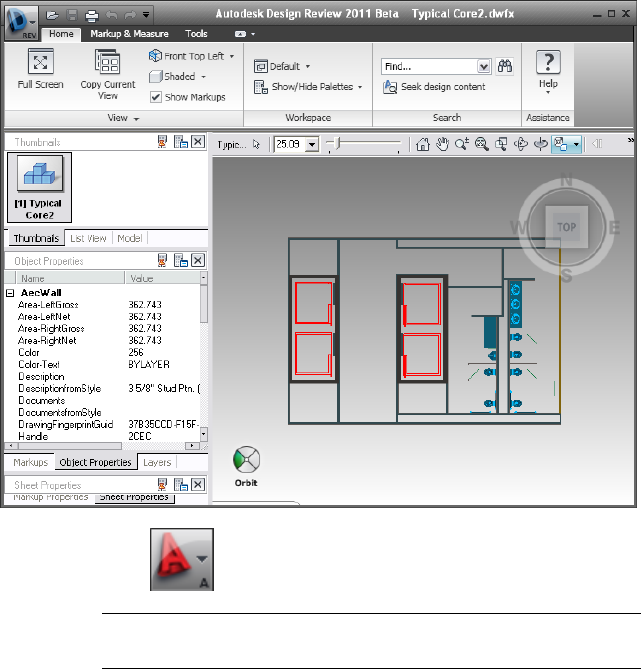Open the Default workspace dropdown
The height and width of the screenshot is (669, 641).
[x=282, y=67]
